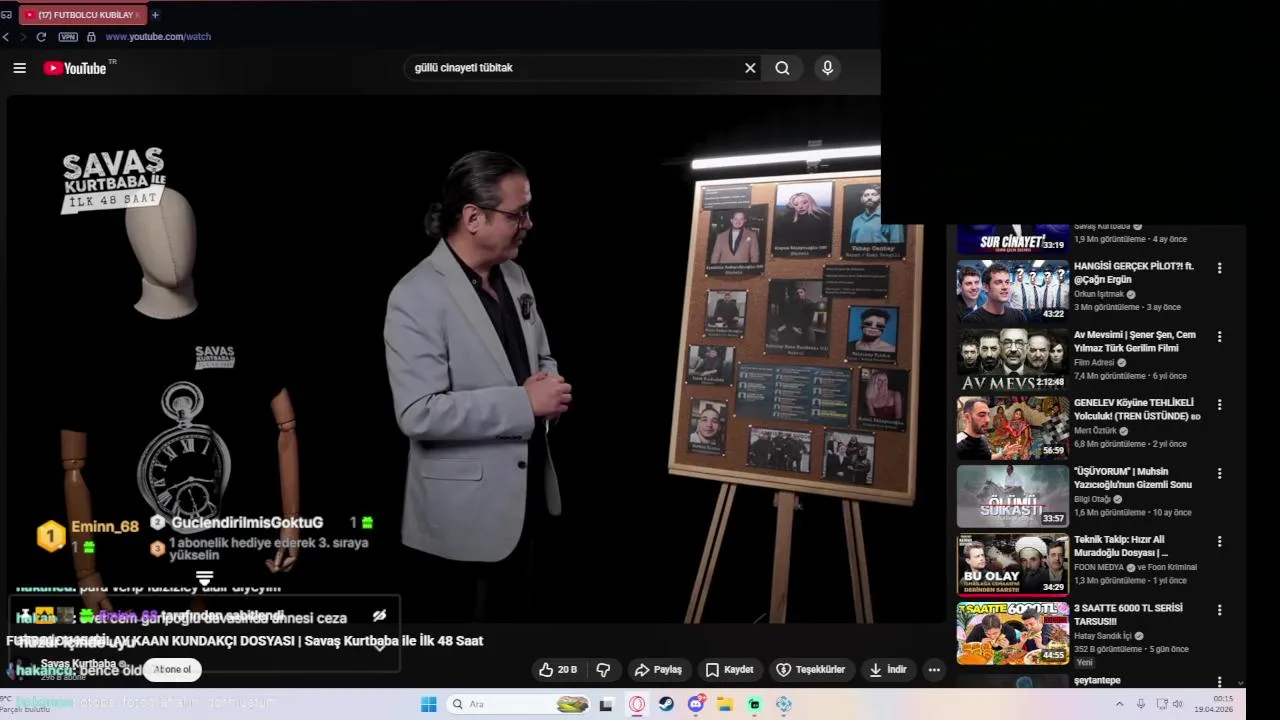Go to YouTube home via logo

pos(76,68)
